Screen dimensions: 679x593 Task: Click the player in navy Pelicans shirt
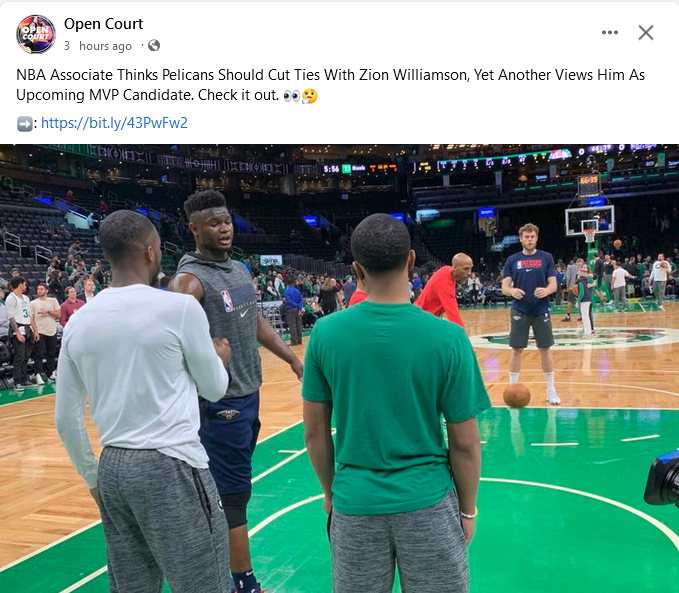click(530, 312)
